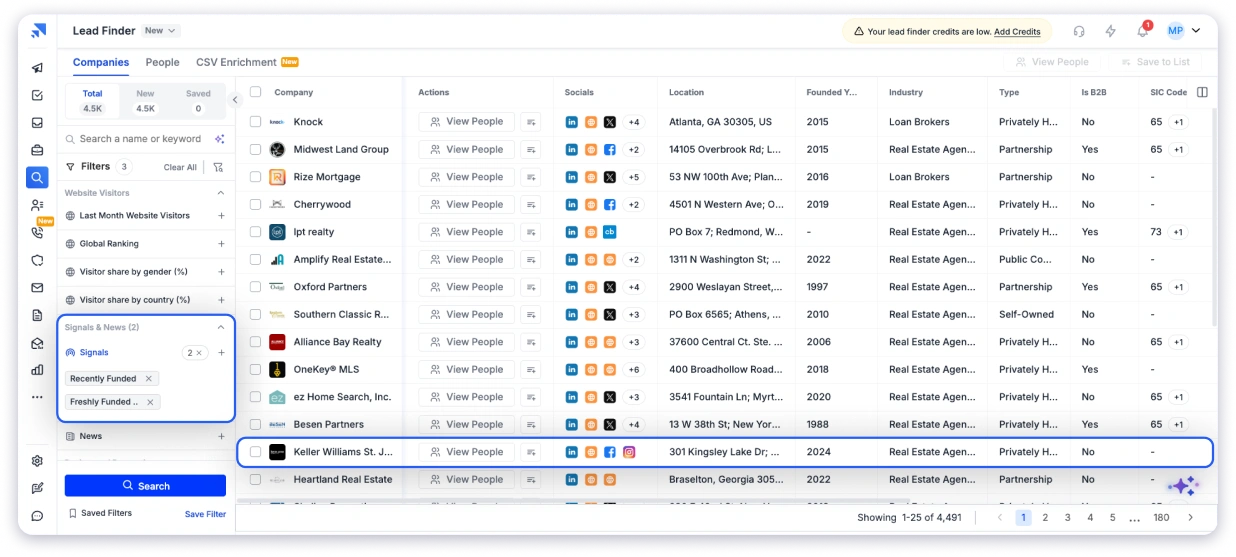Click the lightning bolt icon in header

[1110, 31]
